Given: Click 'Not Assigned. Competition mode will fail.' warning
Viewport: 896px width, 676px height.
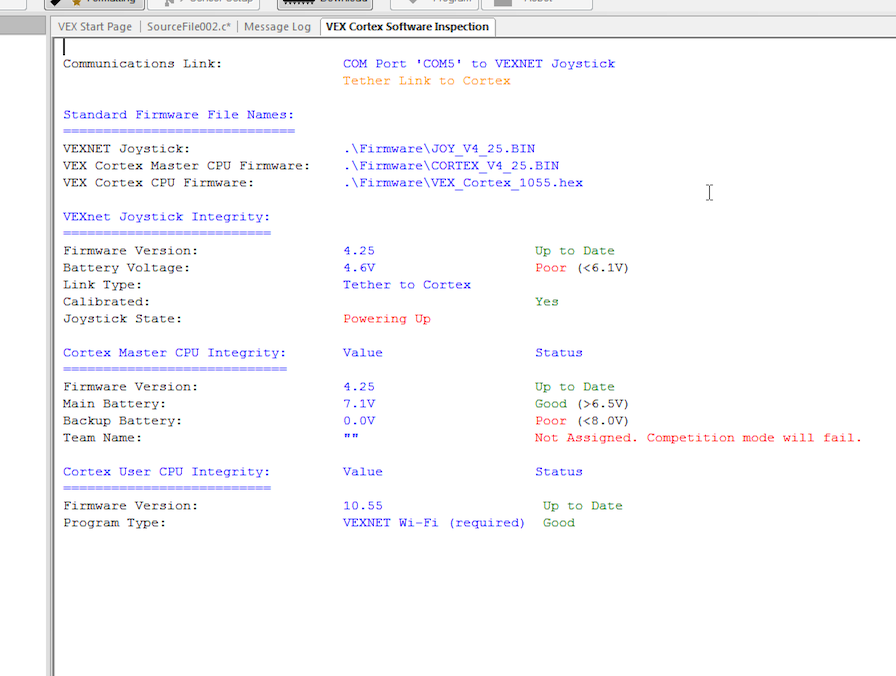Looking at the screenshot, I should [698, 438].
